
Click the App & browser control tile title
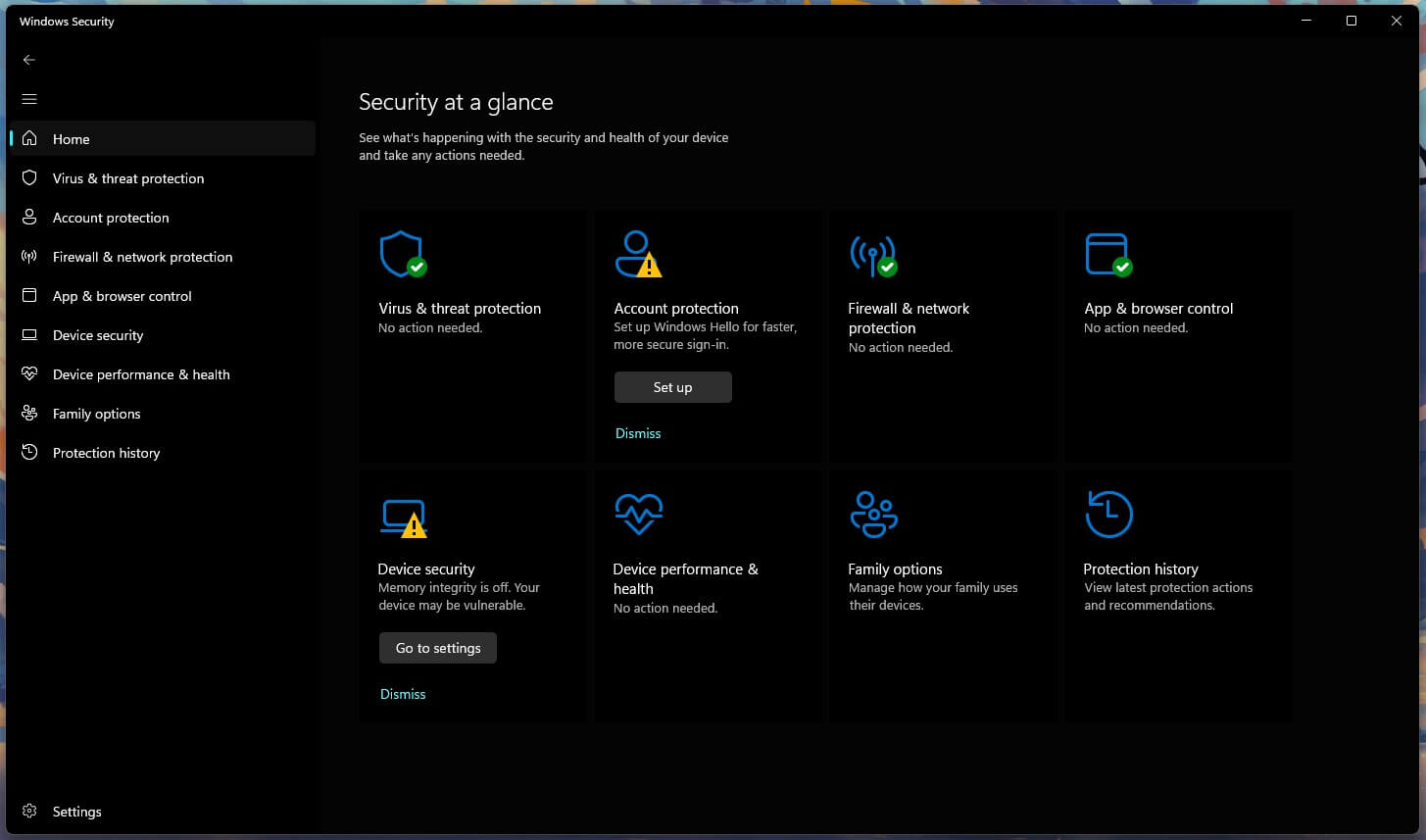1158,308
